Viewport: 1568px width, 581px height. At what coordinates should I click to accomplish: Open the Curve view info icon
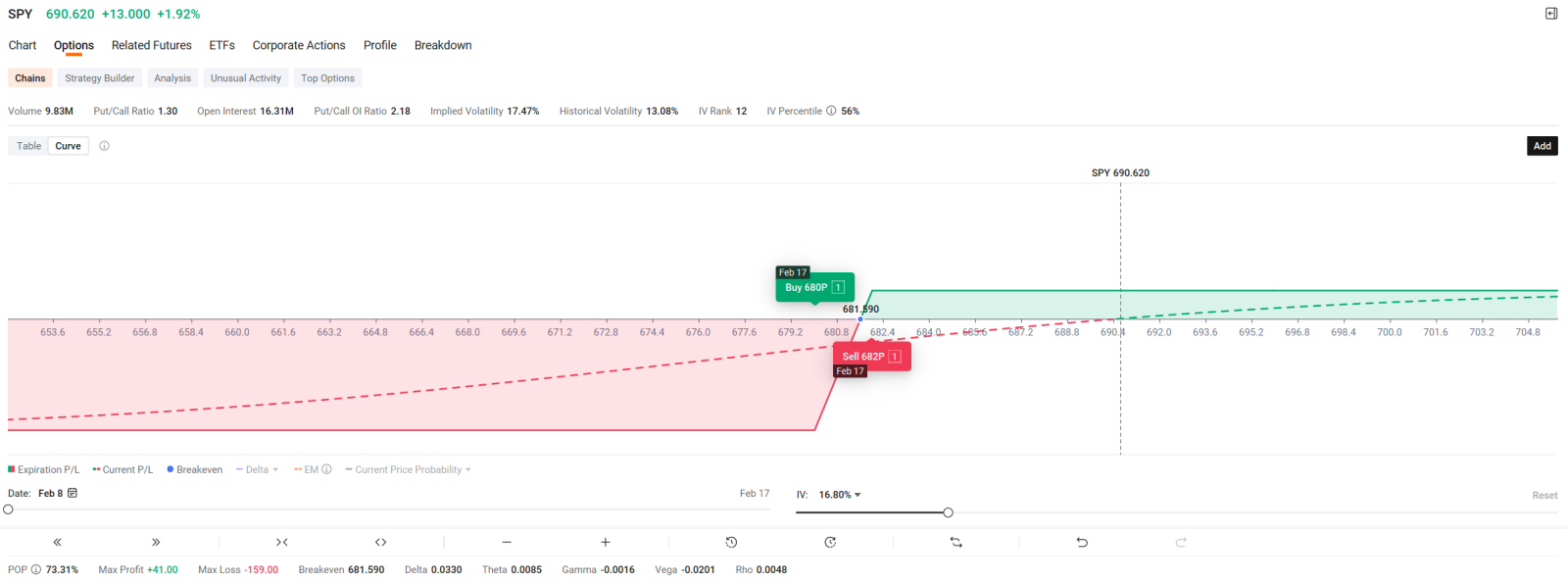coord(104,146)
